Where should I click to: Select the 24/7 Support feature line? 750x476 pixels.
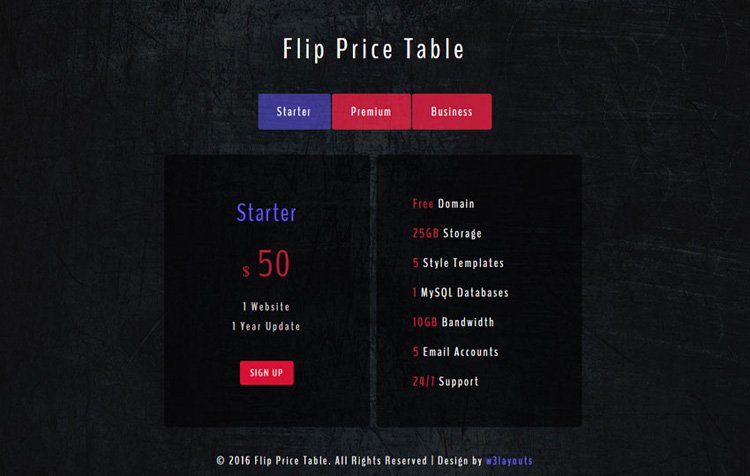pyautogui.click(x=445, y=382)
